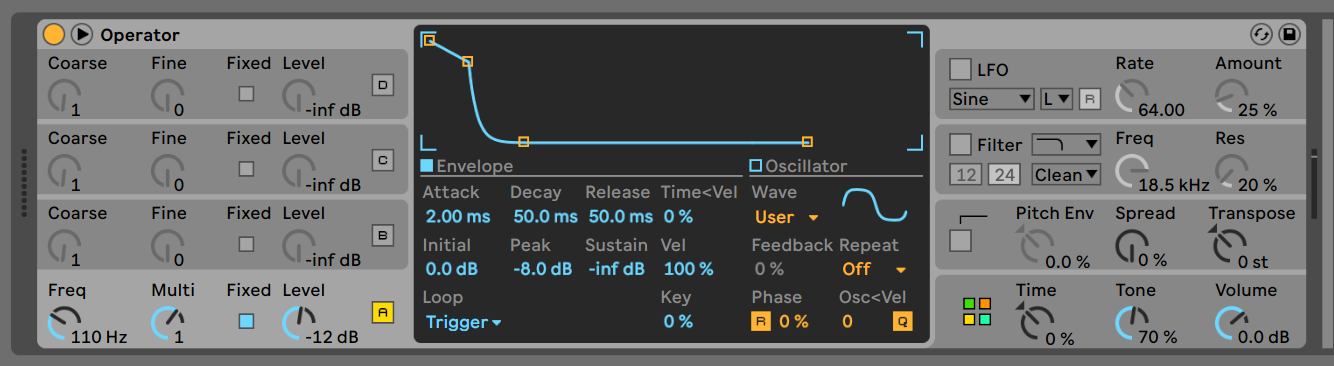Select oscillator C with the C button

(383, 160)
